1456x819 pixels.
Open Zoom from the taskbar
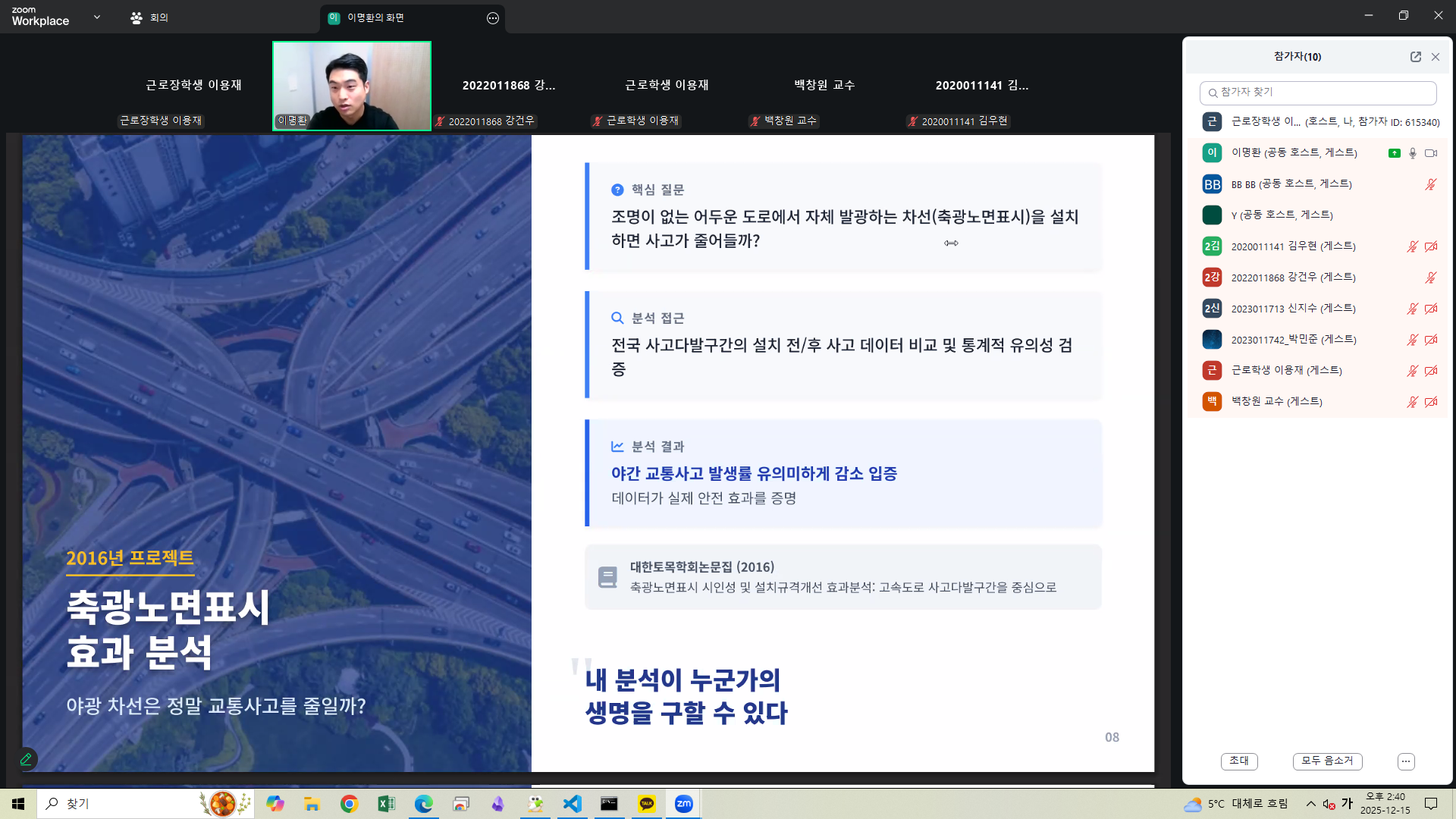(683, 804)
